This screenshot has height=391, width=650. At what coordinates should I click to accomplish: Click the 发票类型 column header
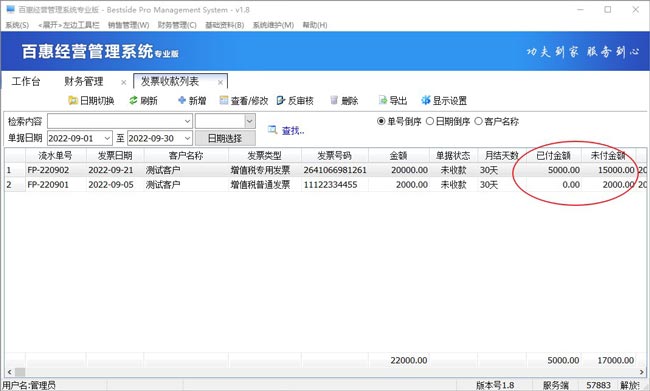(x=264, y=155)
